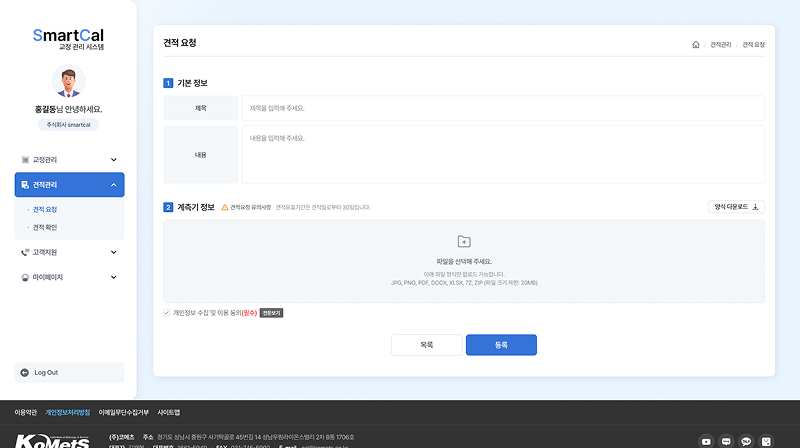Select the 견적 요청 submenu item
Viewport: 800px width, 448px height.
pyautogui.click(x=45, y=210)
